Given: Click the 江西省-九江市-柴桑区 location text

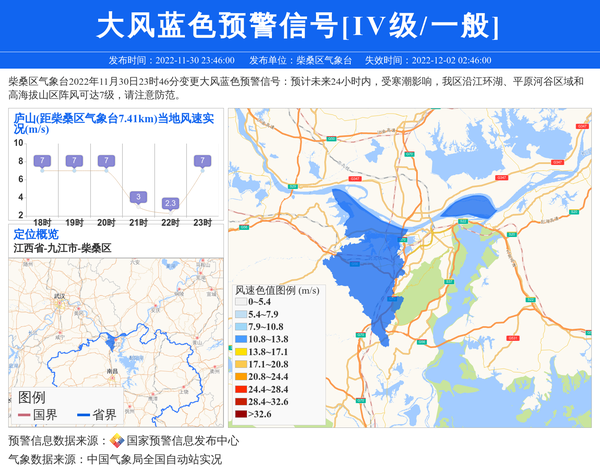Looking at the screenshot, I should 62,247.
